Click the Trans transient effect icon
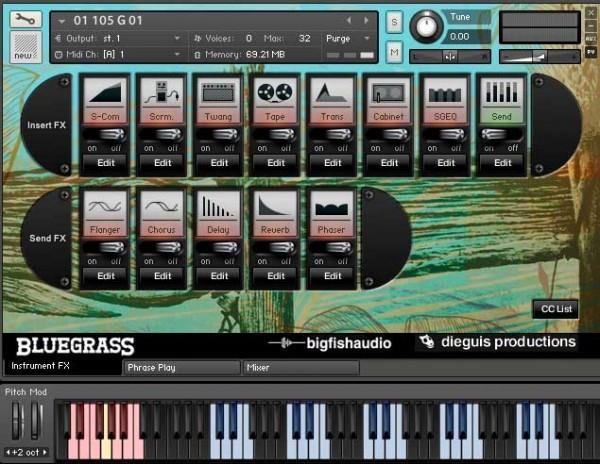Viewport: 600px width, 464px height. [x=332, y=93]
